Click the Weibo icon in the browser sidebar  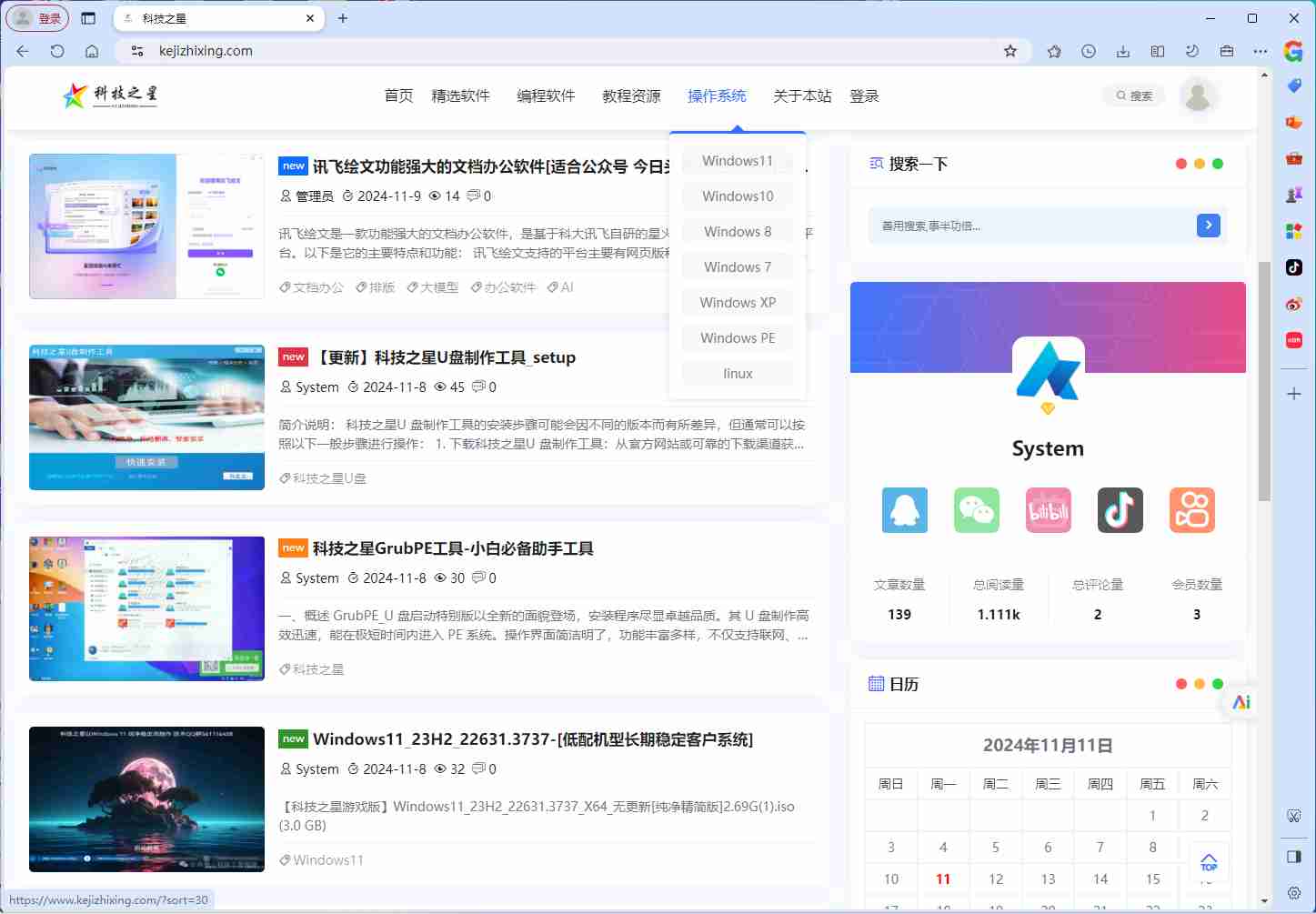pos(1293,304)
